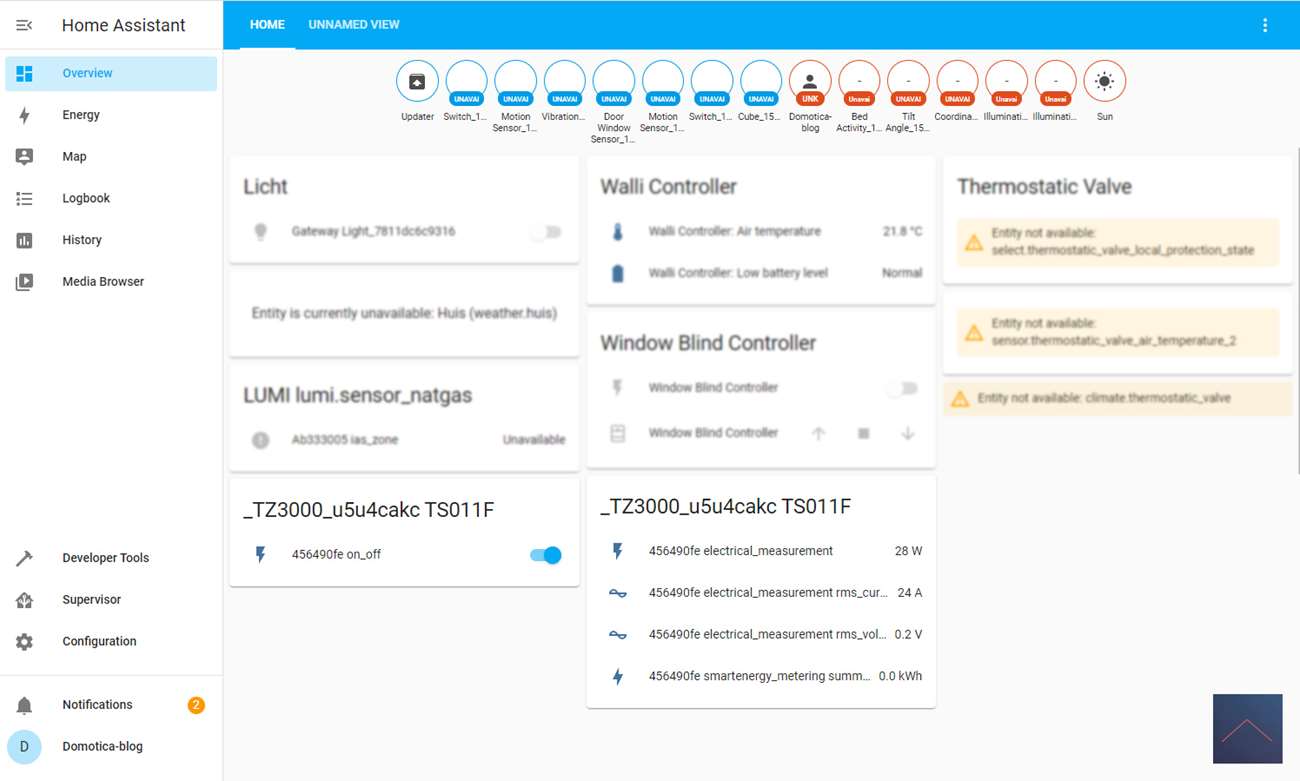1300x781 pixels.
Task: Open Developer Tools from the sidebar
Action: 105,558
